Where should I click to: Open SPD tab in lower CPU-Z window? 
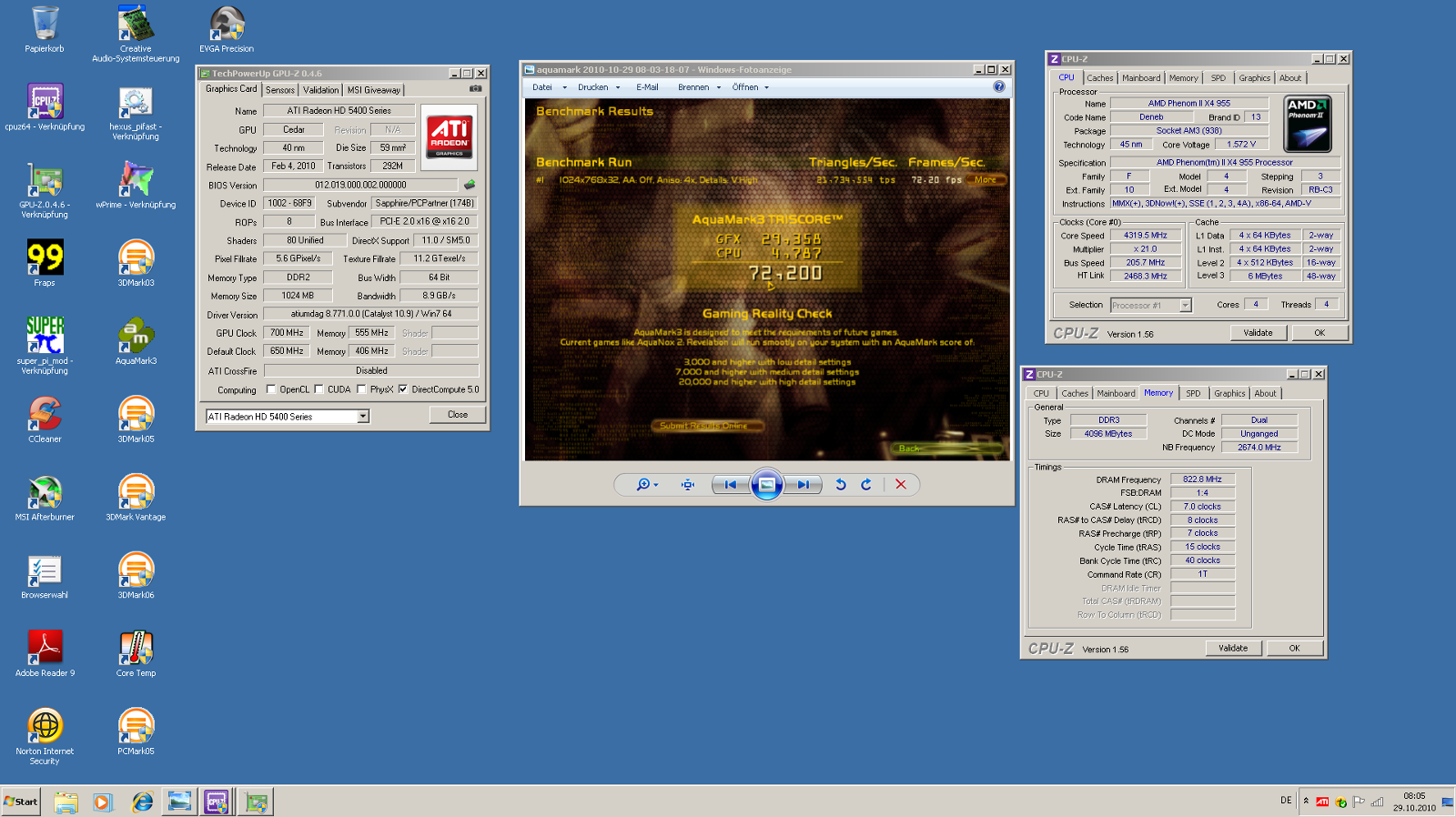(1193, 394)
